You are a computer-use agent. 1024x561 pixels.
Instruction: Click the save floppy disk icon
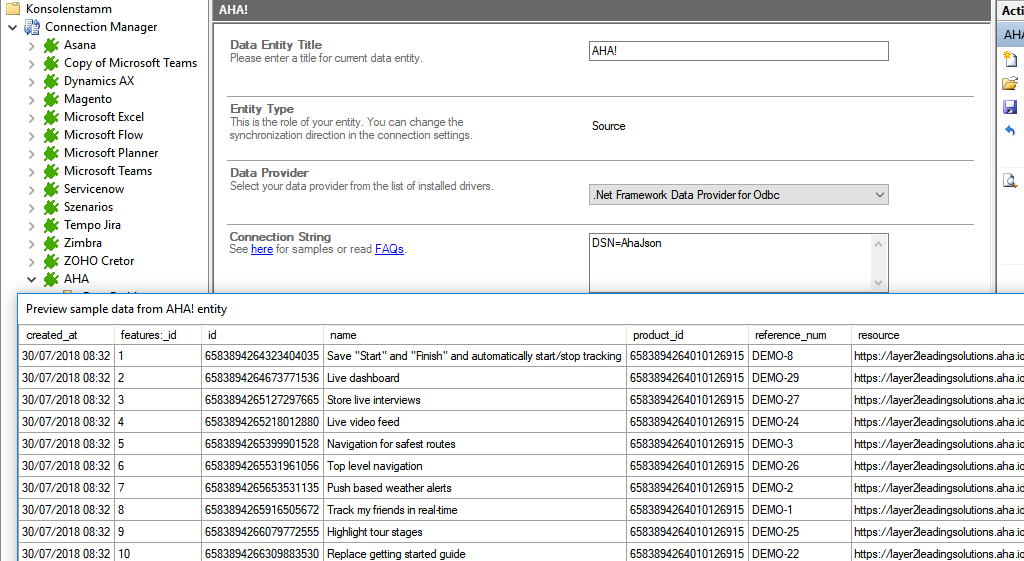coord(1010,108)
